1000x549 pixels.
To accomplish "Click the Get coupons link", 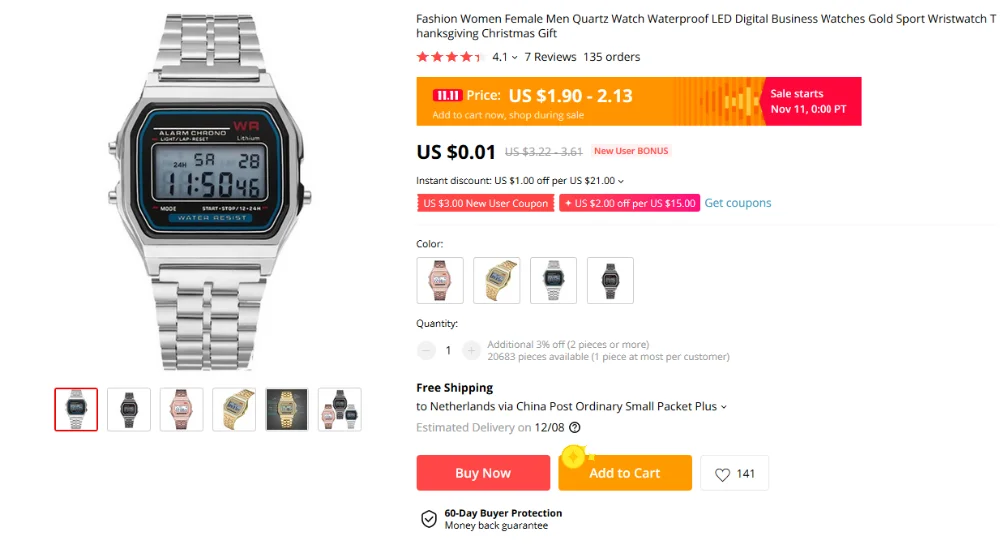I will (738, 203).
